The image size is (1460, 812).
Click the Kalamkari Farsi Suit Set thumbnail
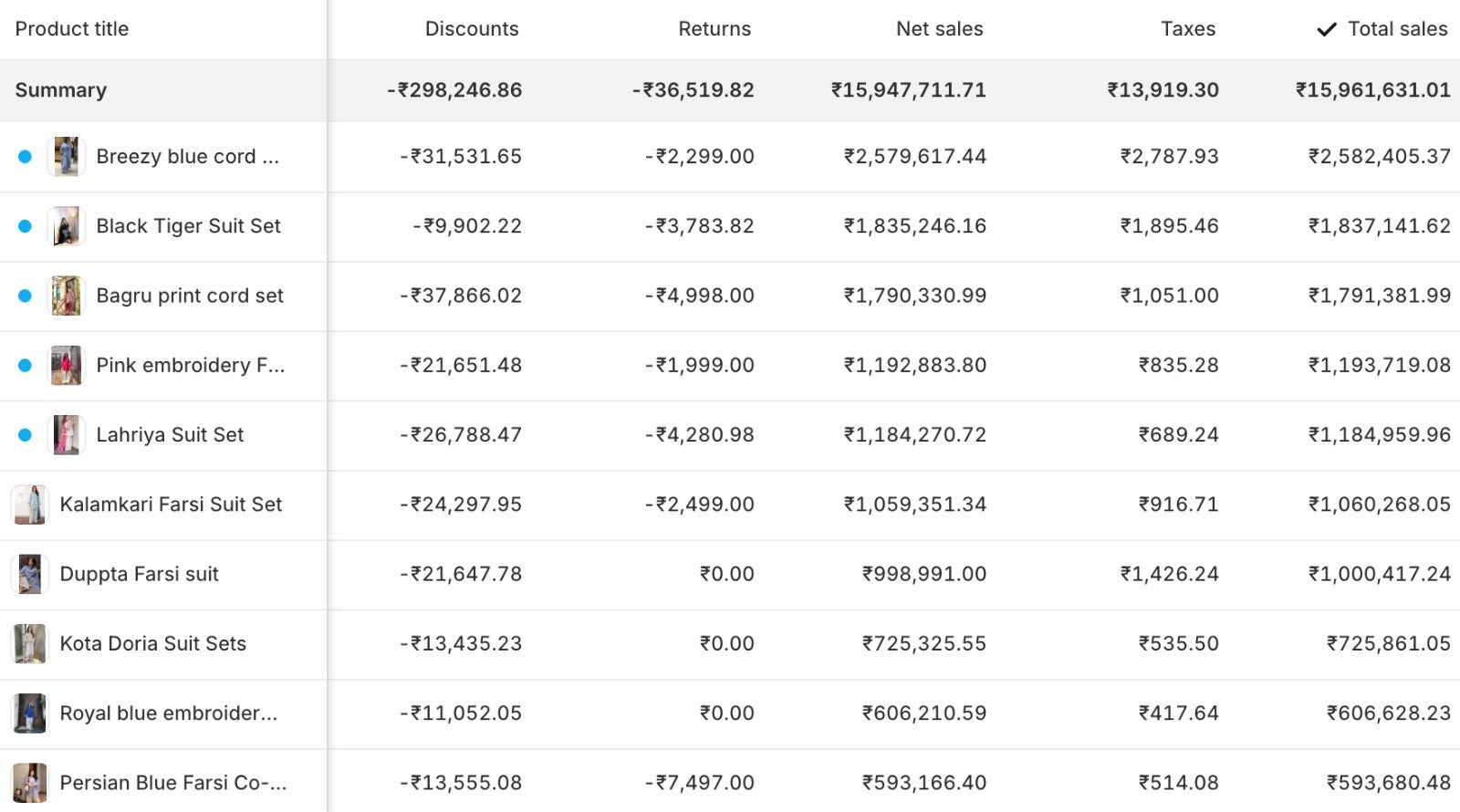[x=29, y=505]
